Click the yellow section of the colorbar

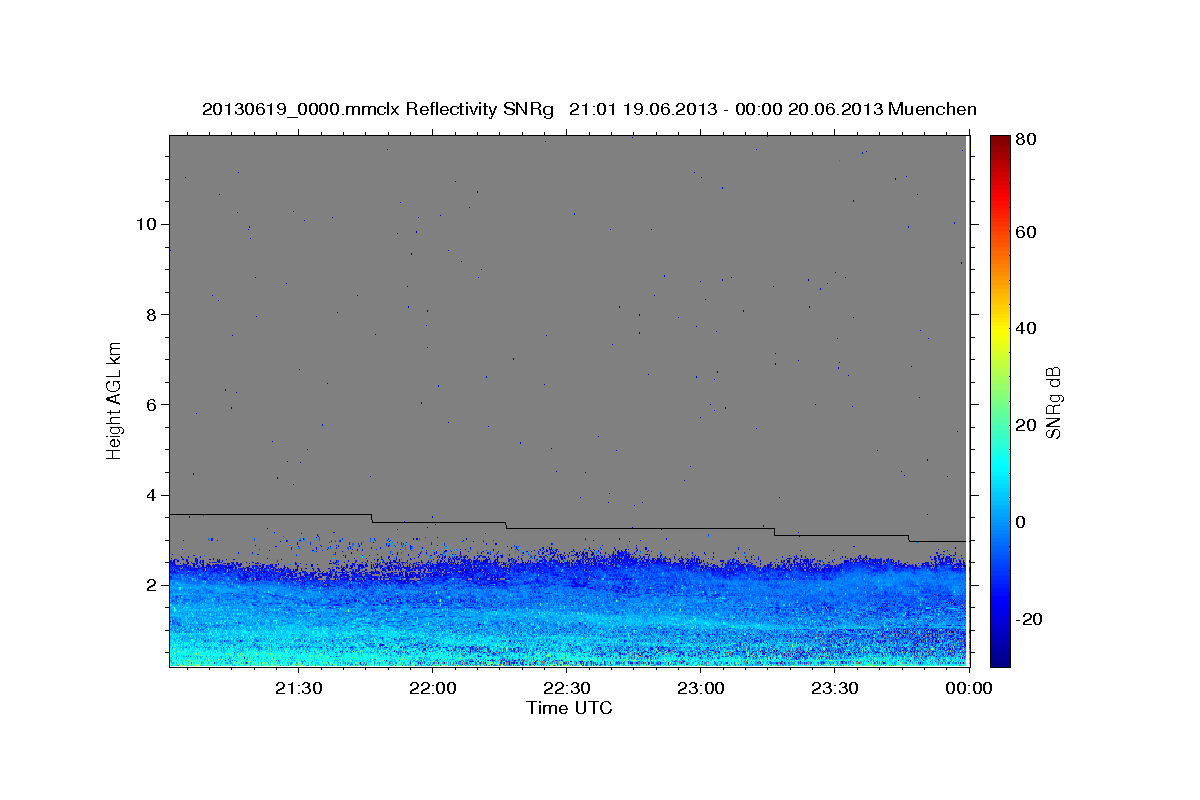point(1000,330)
